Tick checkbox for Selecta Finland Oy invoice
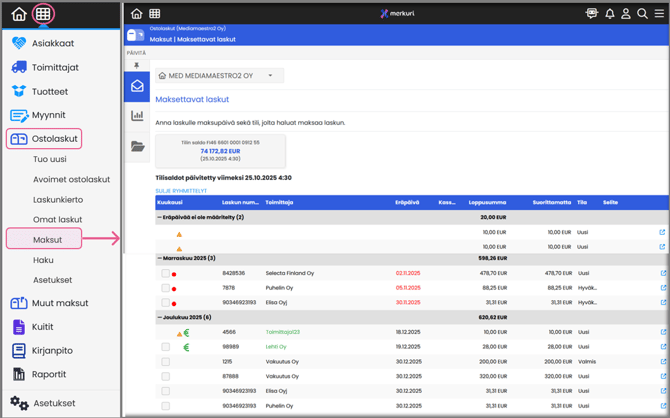 pyautogui.click(x=166, y=273)
